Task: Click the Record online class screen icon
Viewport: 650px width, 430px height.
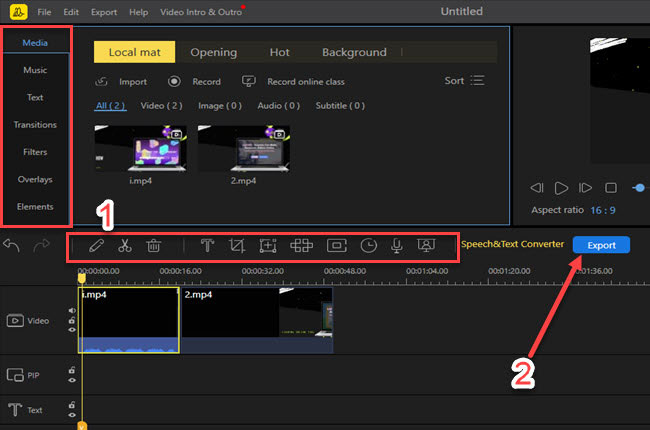Action: (x=249, y=81)
